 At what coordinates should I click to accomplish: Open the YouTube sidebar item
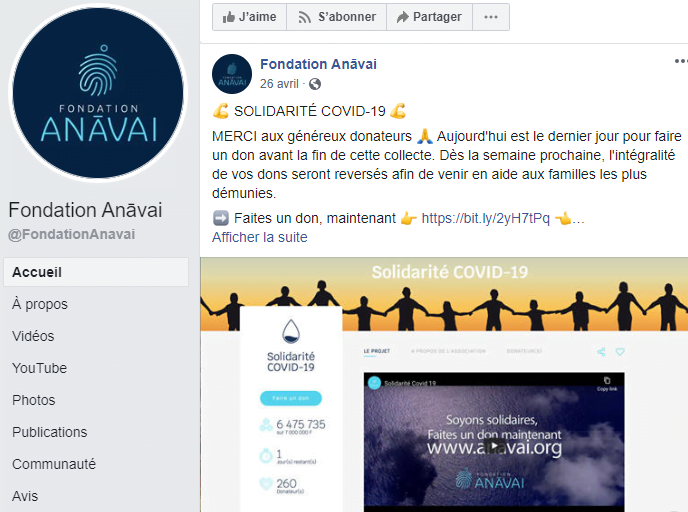click(39, 368)
